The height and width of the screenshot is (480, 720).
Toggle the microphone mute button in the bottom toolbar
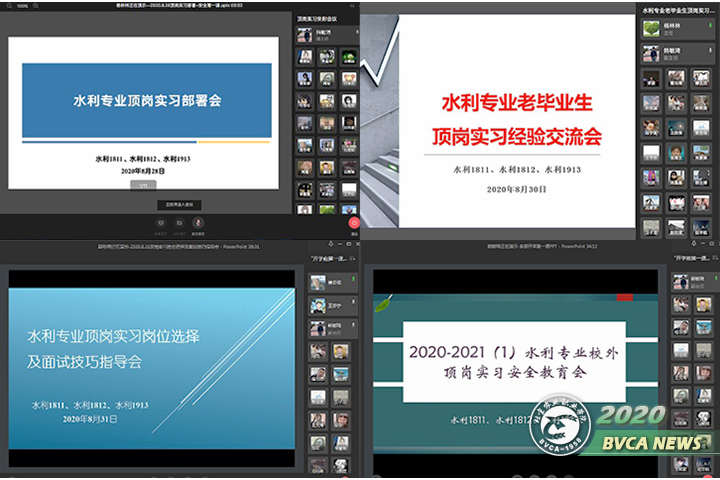[x=199, y=220]
